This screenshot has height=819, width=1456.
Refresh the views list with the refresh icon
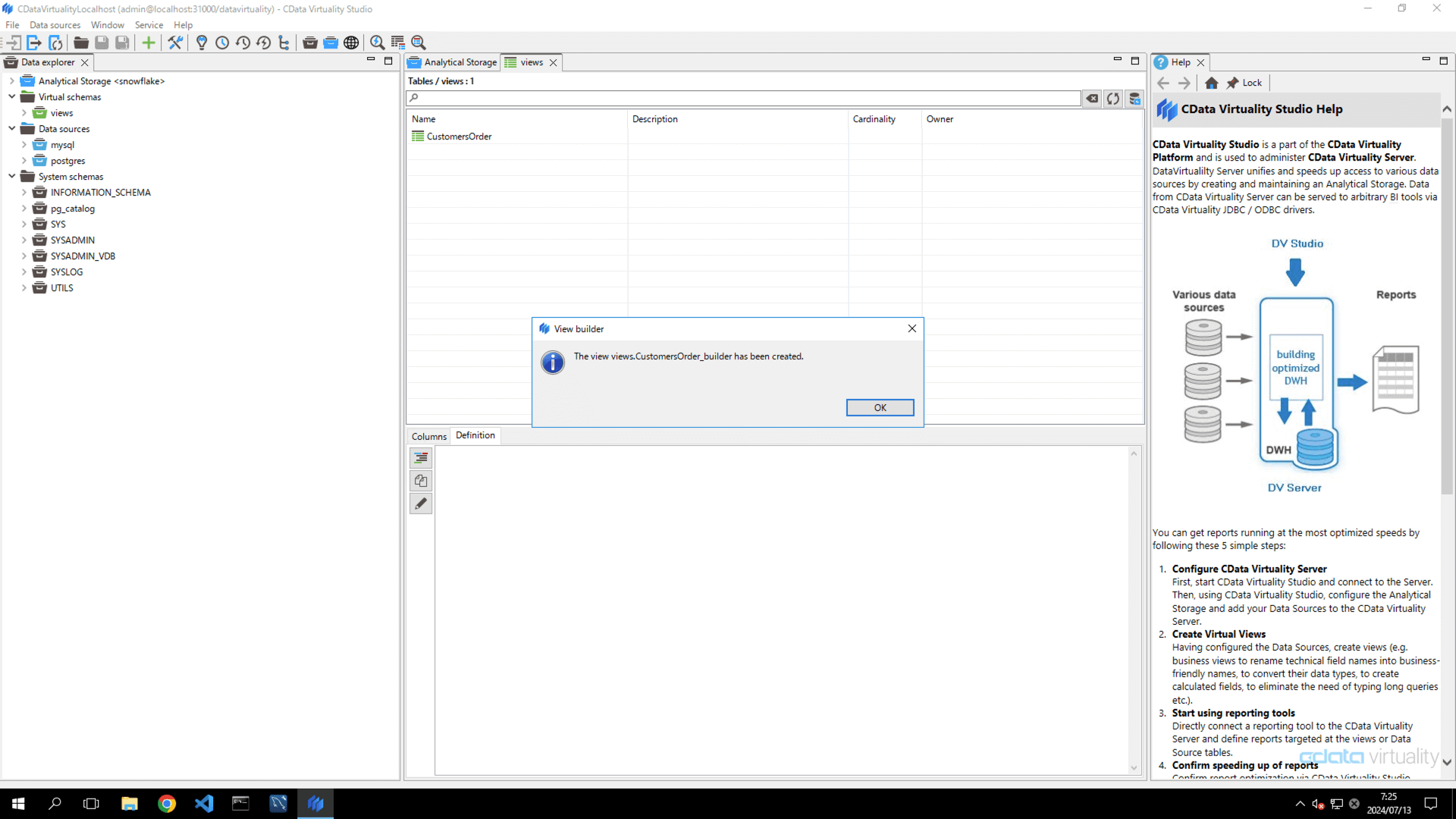pos(1112,99)
